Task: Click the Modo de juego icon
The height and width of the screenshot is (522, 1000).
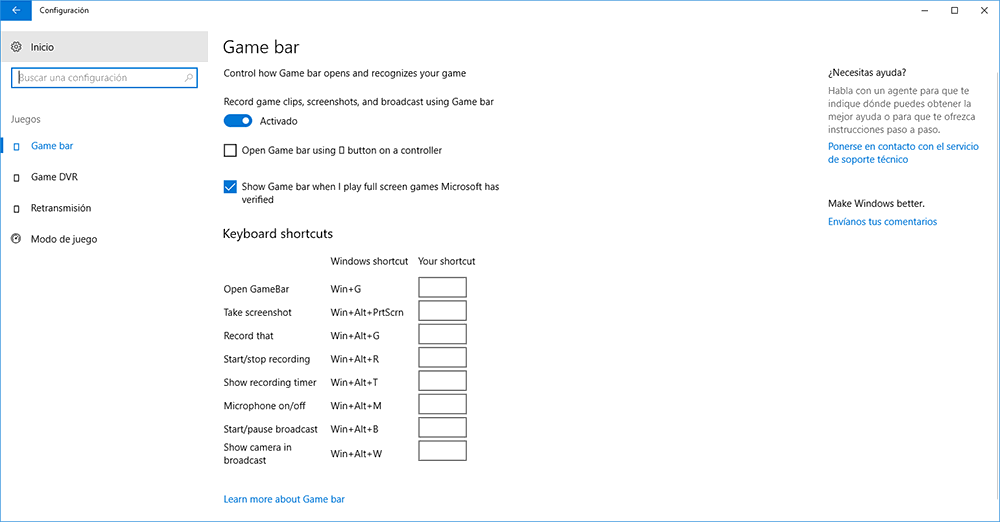Action: tap(17, 239)
